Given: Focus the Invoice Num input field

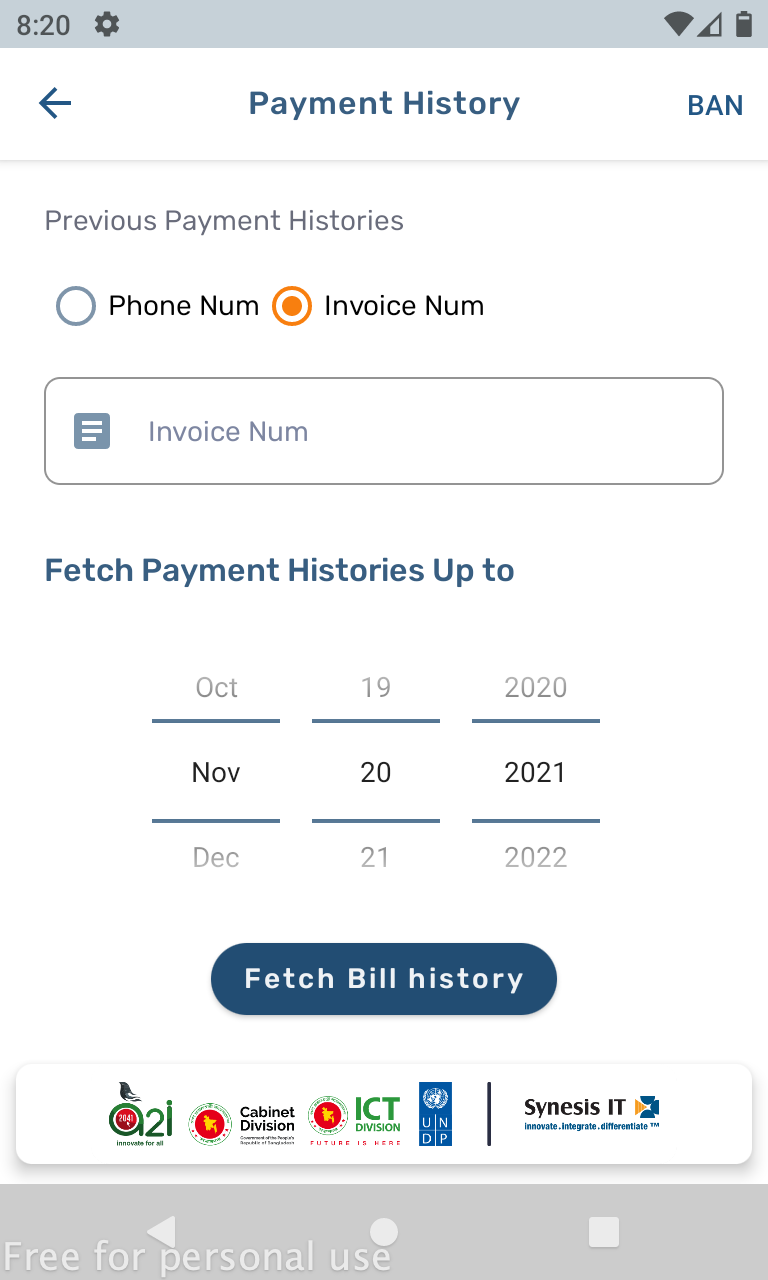Looking at the screenshot, I should (420, 431).
